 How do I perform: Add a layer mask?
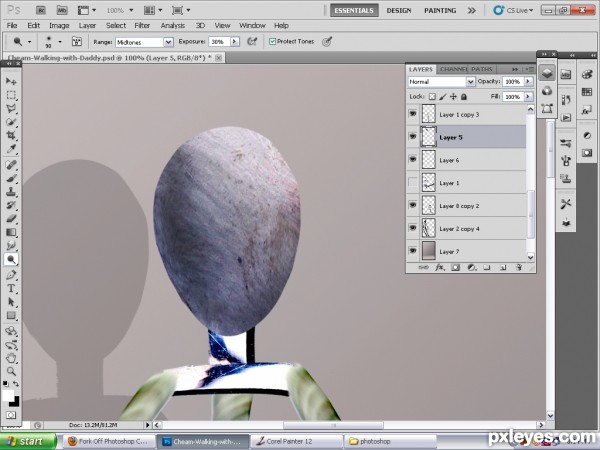pyautogui.click(x=455, y=267)
